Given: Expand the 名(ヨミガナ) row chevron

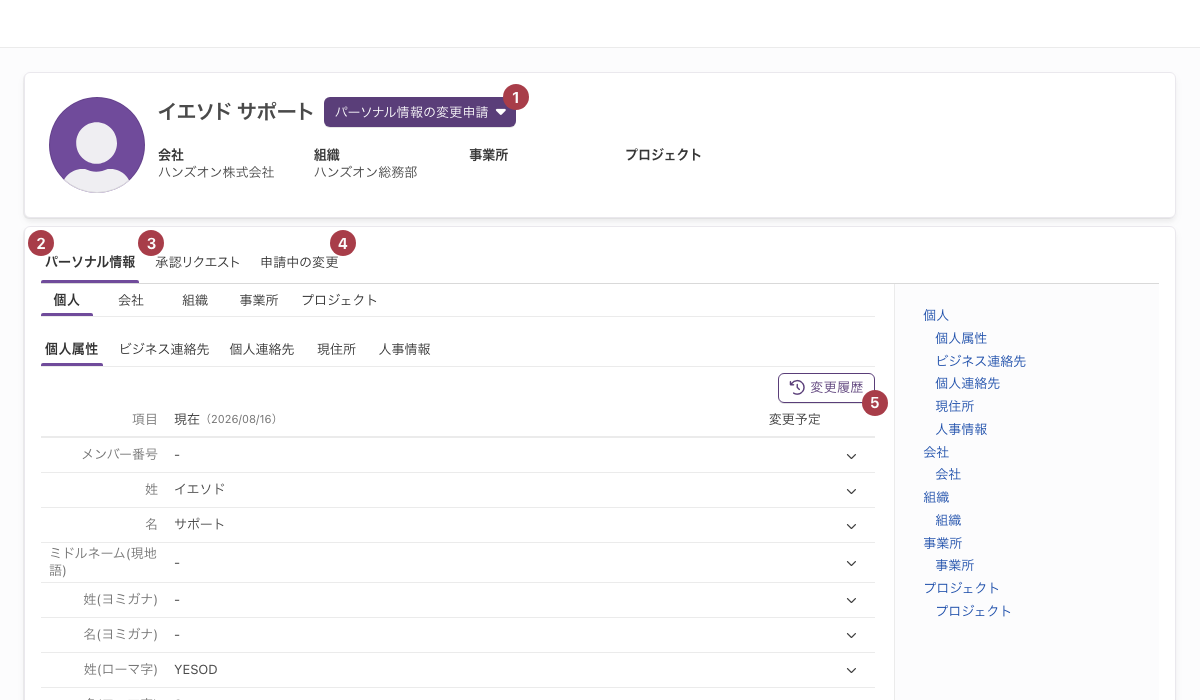Looking at the screenshot, I should click(x=851, y=635).
